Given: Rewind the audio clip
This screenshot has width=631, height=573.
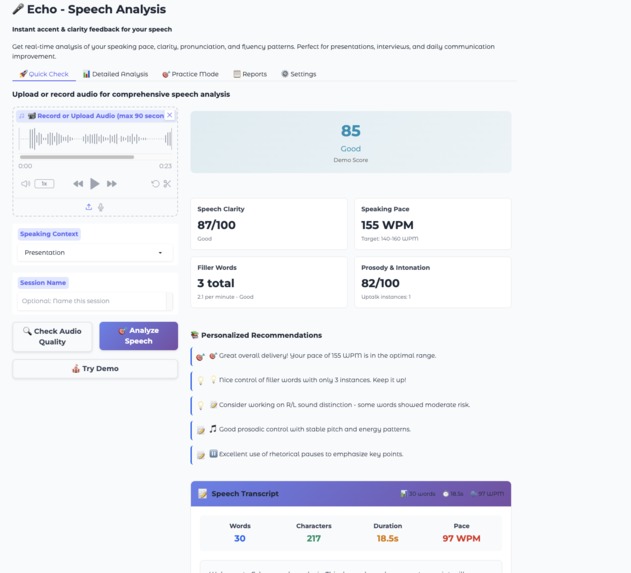Looking at the screenshot, I should 78,184.
